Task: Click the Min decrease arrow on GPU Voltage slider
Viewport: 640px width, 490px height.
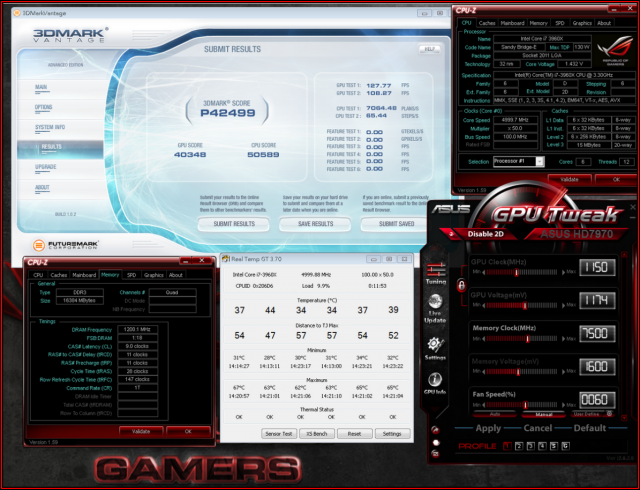Action: click(484, 305)
